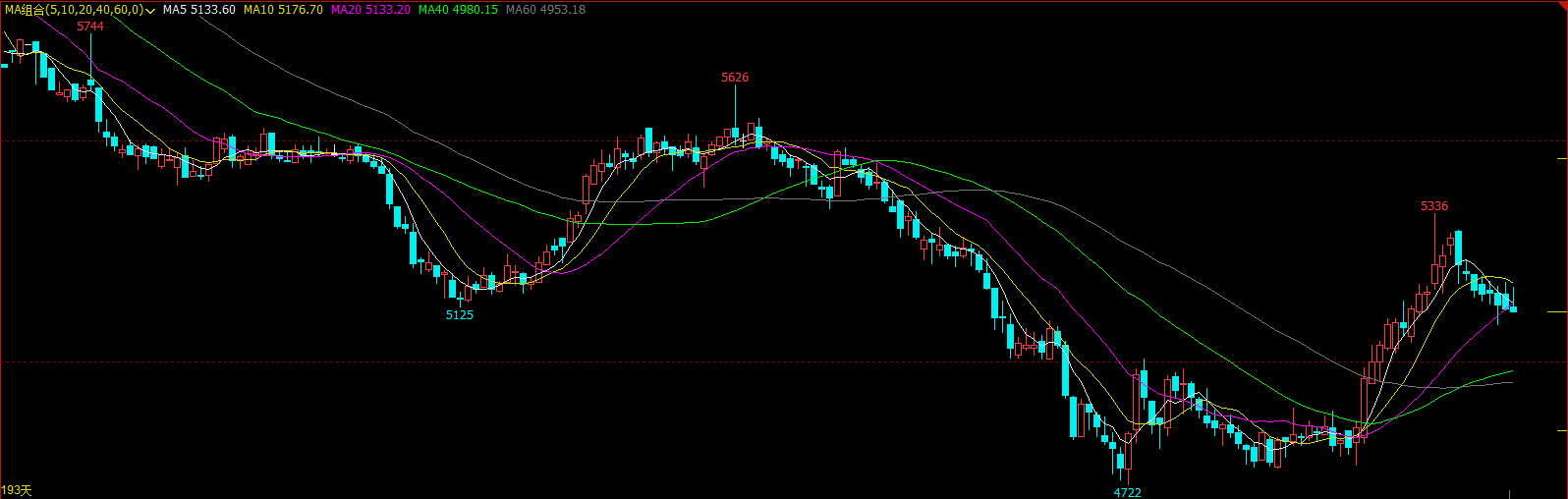Viewport: 1568px width, 499px height.
Task: Click the 5336 recent high label
Action: (x=1434, y=206)
